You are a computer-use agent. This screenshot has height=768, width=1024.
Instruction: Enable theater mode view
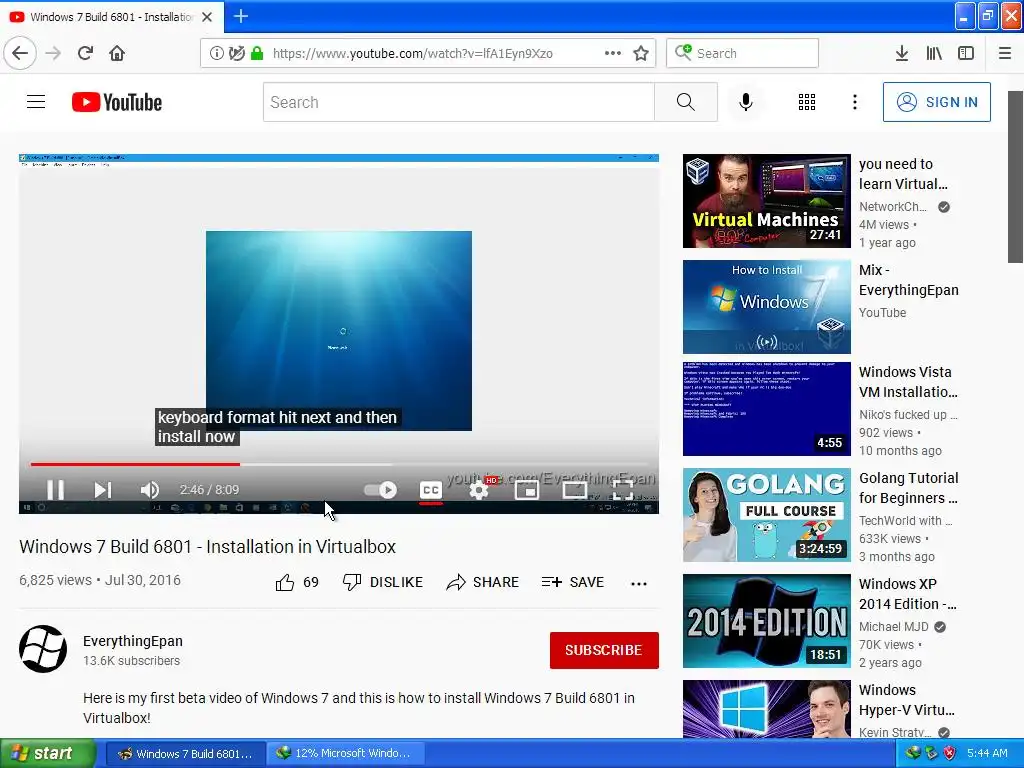point(575,490)
